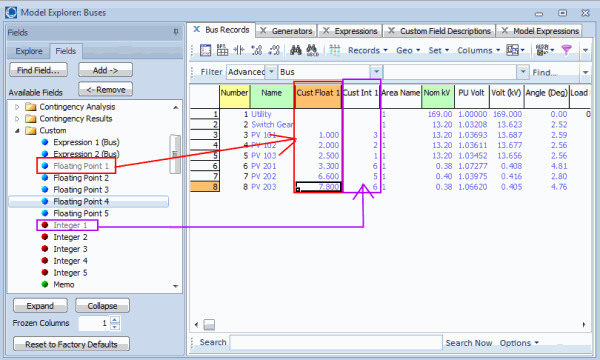600x360 pixels.
Task: Click the Frozen Columns number field
Action: coord(94,323)
